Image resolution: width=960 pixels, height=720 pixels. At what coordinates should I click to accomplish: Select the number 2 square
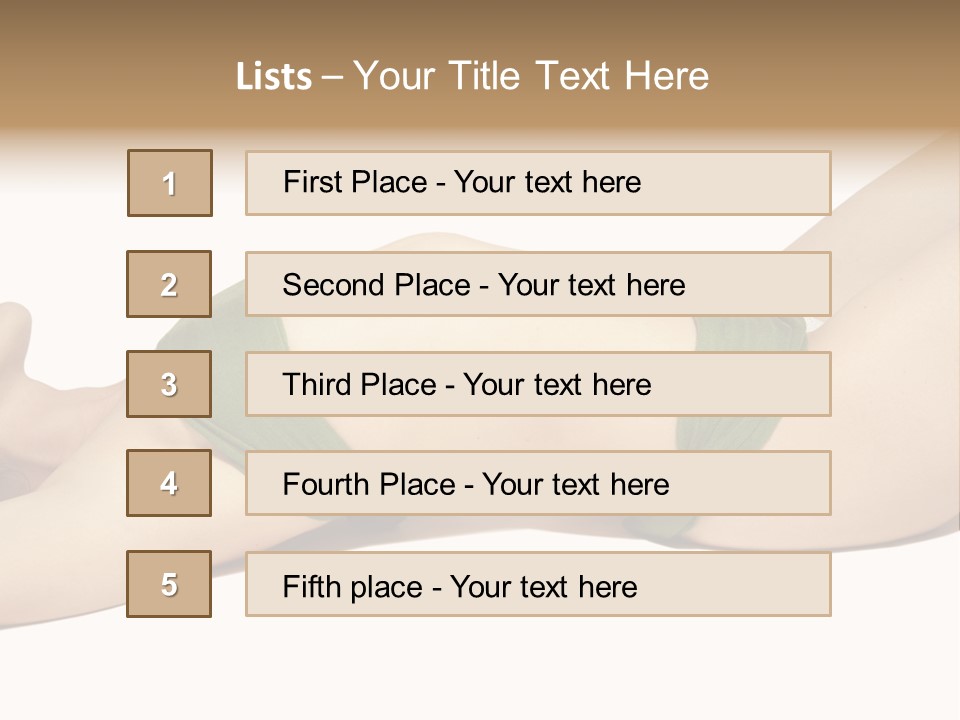[169, 284]
